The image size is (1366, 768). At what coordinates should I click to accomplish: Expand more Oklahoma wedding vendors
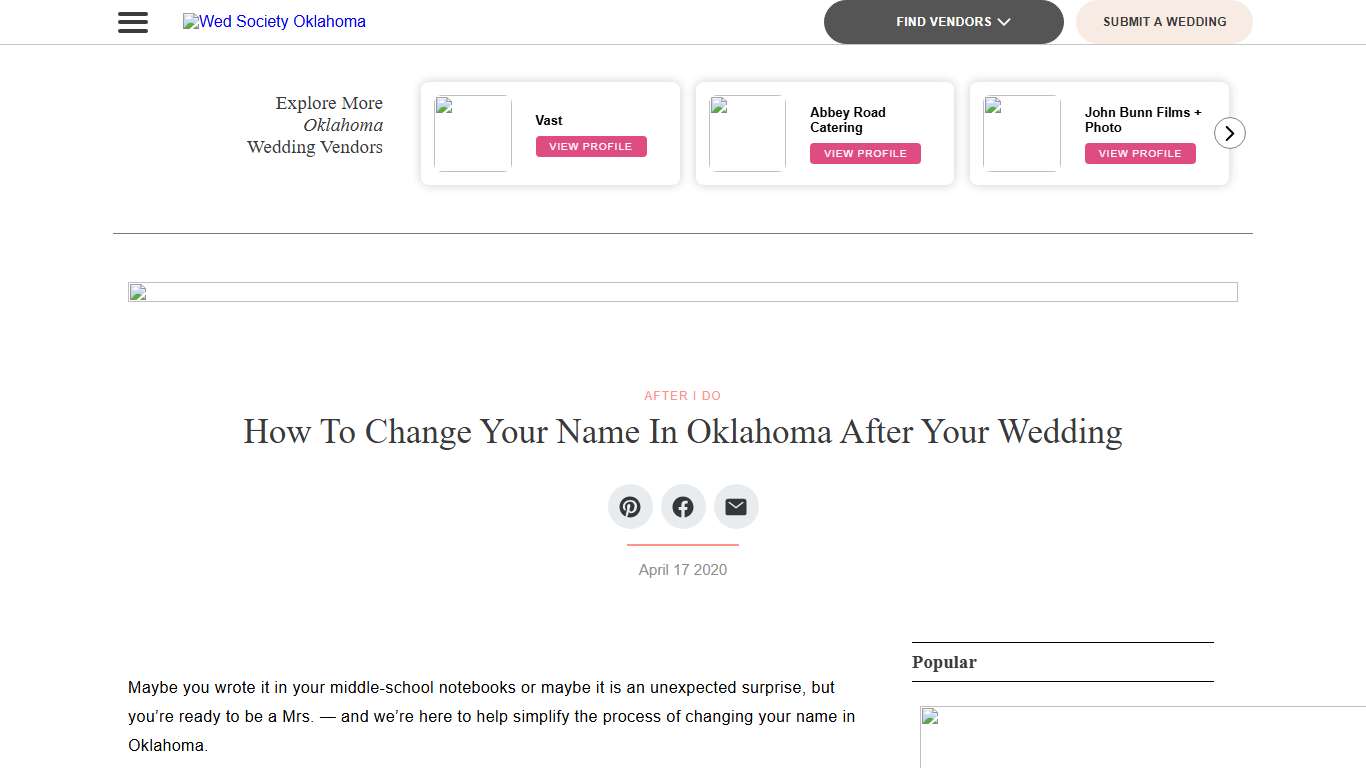(x=315, y=124)
